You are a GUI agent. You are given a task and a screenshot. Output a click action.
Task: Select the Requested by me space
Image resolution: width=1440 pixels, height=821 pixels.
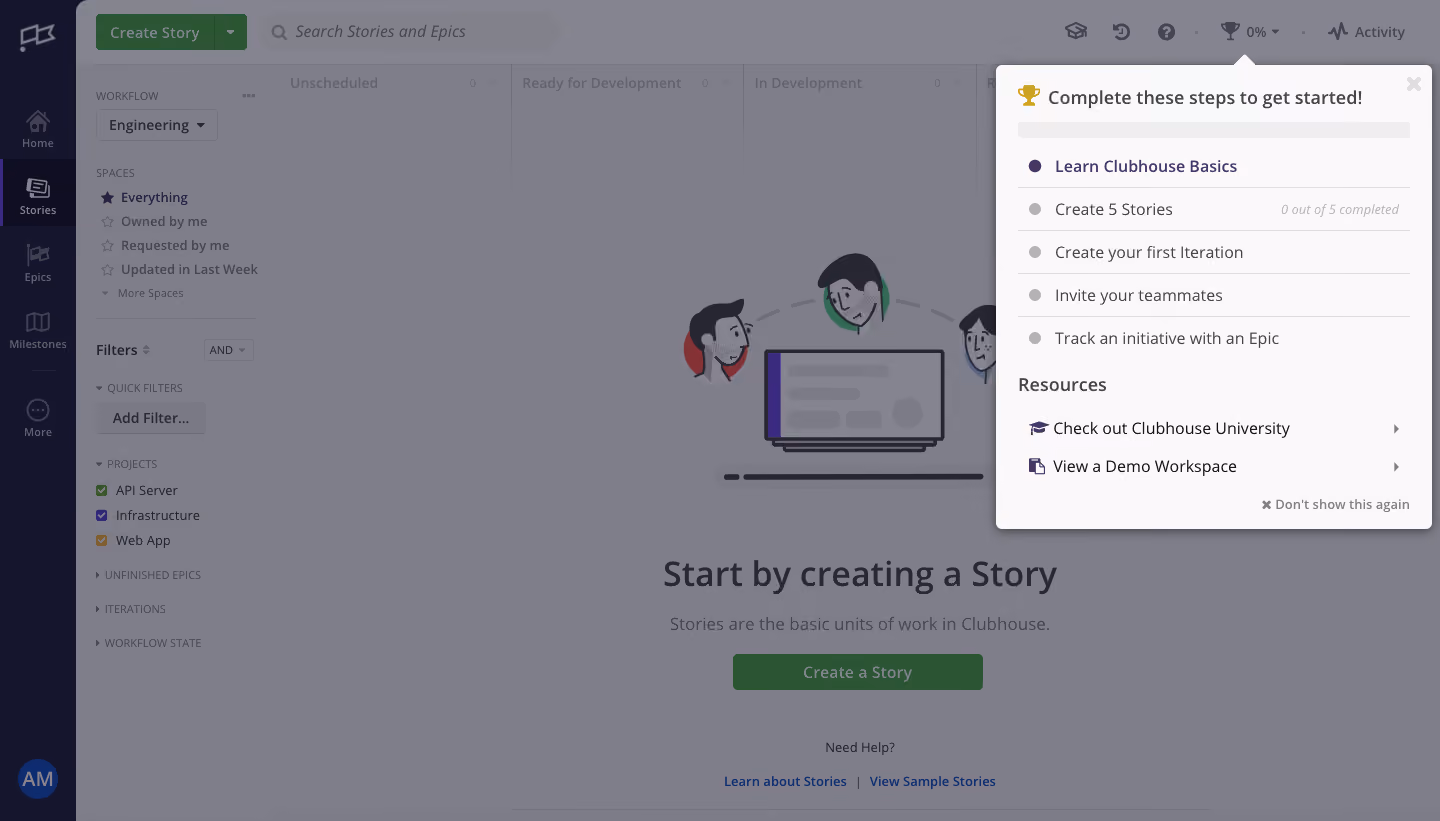click(x=165, y=246)
